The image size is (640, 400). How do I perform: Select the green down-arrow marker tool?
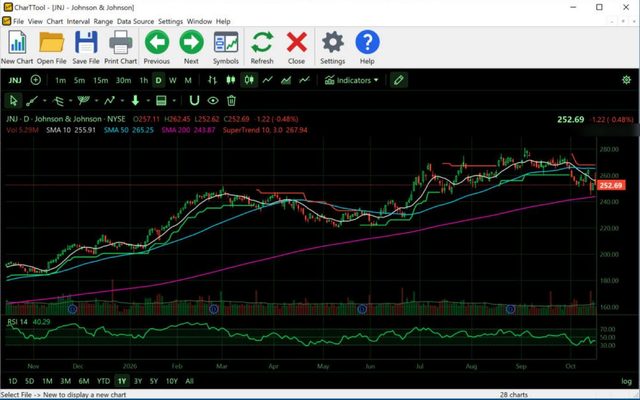pos(136,100)
